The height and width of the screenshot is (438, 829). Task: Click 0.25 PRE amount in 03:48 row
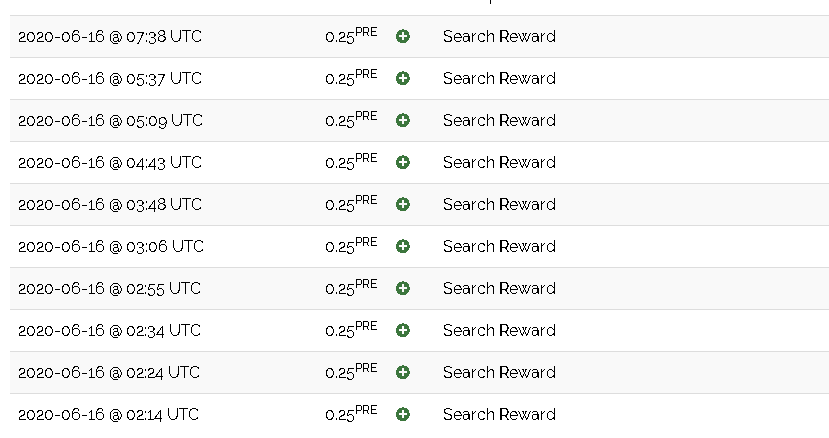click(351, 203)
